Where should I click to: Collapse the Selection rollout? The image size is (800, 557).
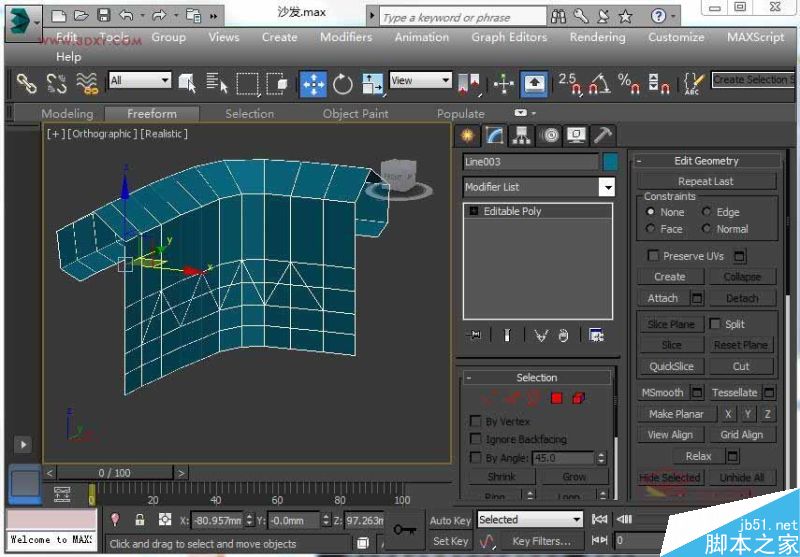(468, 378)
